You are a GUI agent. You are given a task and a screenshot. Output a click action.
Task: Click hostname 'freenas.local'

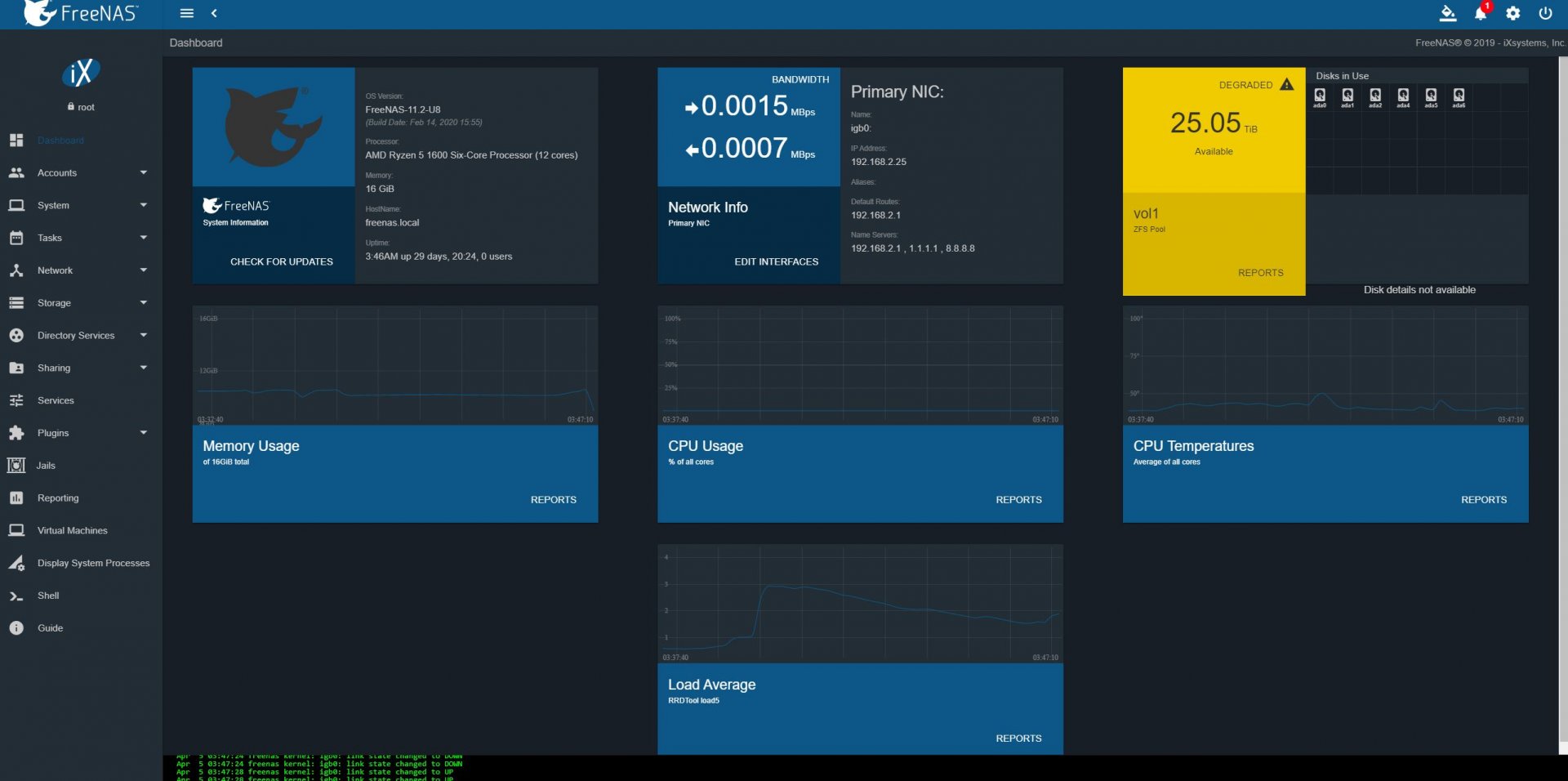tap(392, 222)
